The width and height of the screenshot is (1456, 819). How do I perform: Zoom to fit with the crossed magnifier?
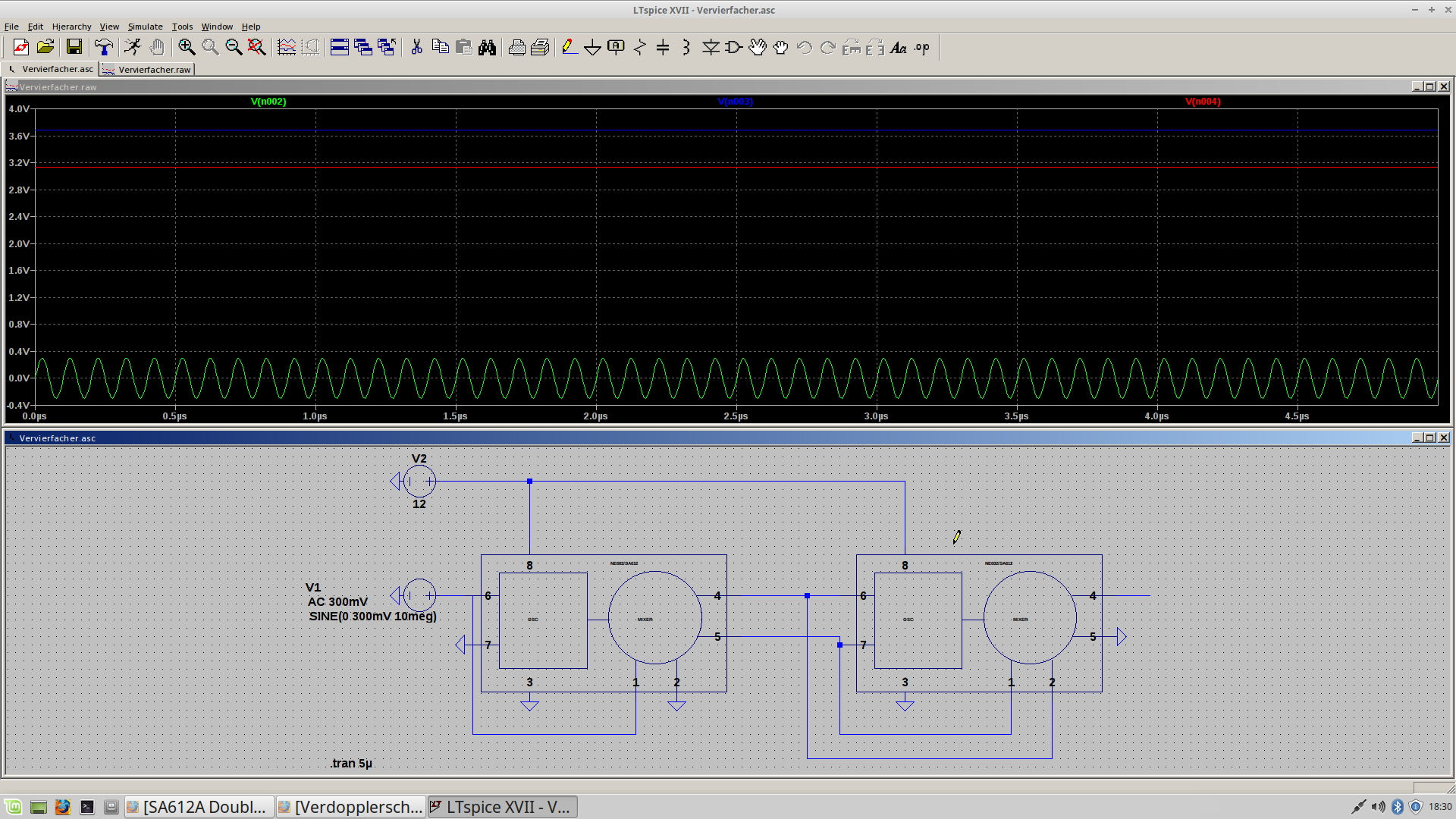click(x=257, y=47)
